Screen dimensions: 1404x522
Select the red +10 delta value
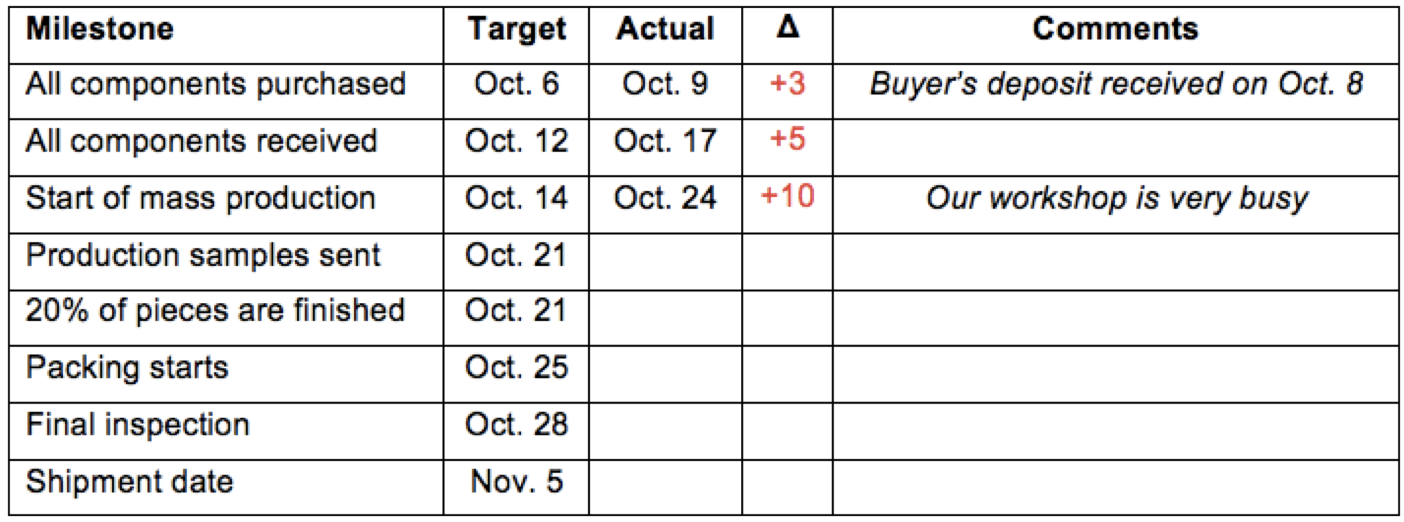pyautogui.click(x=787, y=197)
